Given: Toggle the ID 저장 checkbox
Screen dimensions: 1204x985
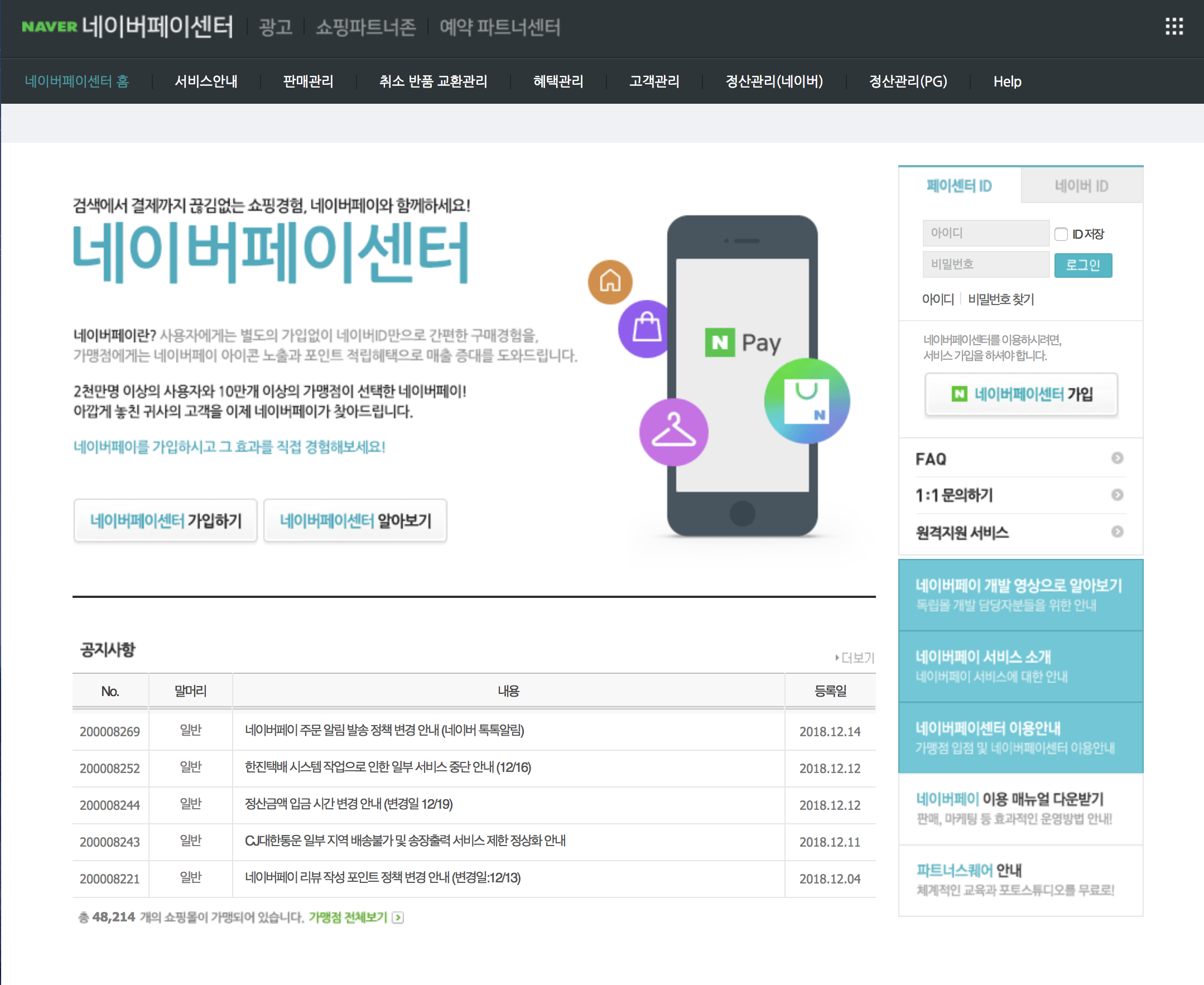Looking at the screenshot, I should [x=1061, y=234].
